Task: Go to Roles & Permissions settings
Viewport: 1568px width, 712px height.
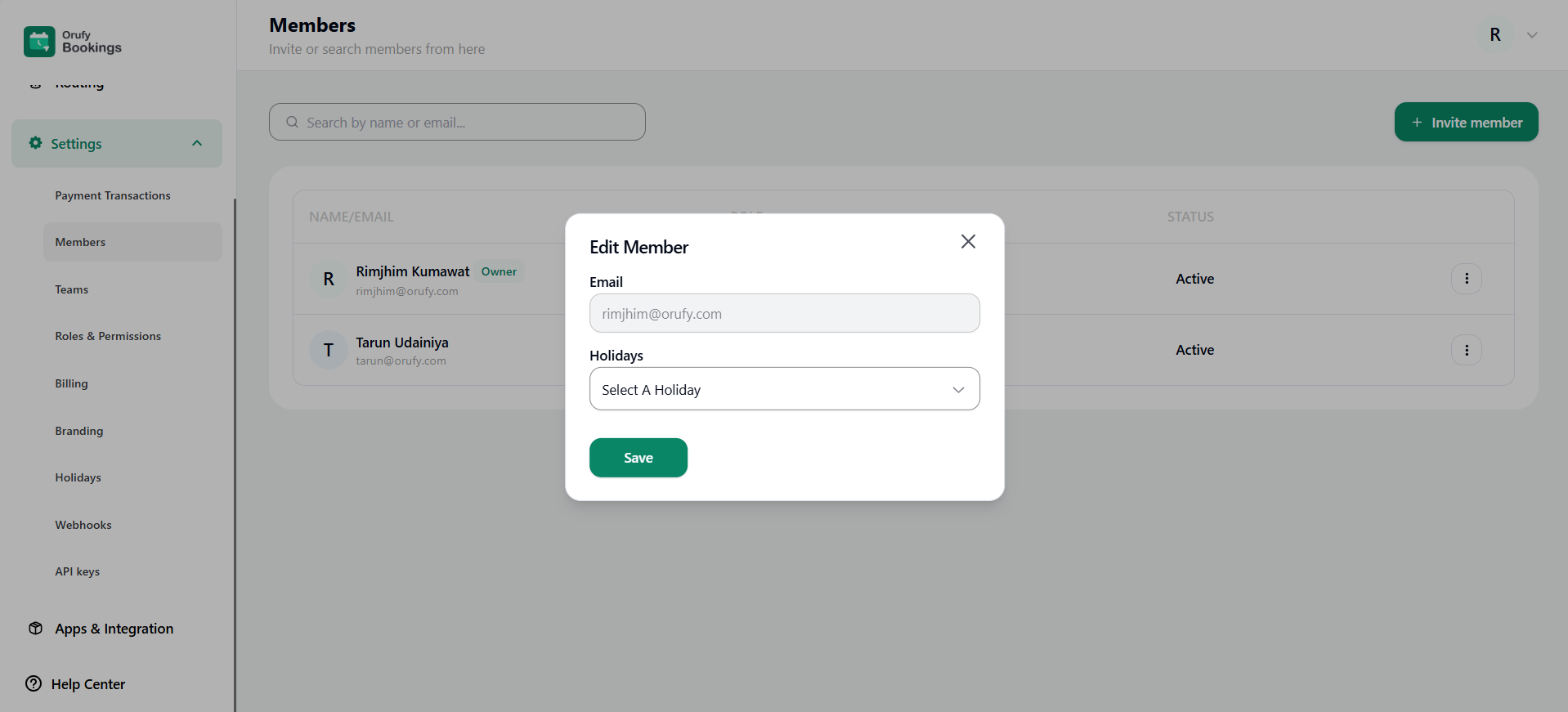Action: point(108,336)
